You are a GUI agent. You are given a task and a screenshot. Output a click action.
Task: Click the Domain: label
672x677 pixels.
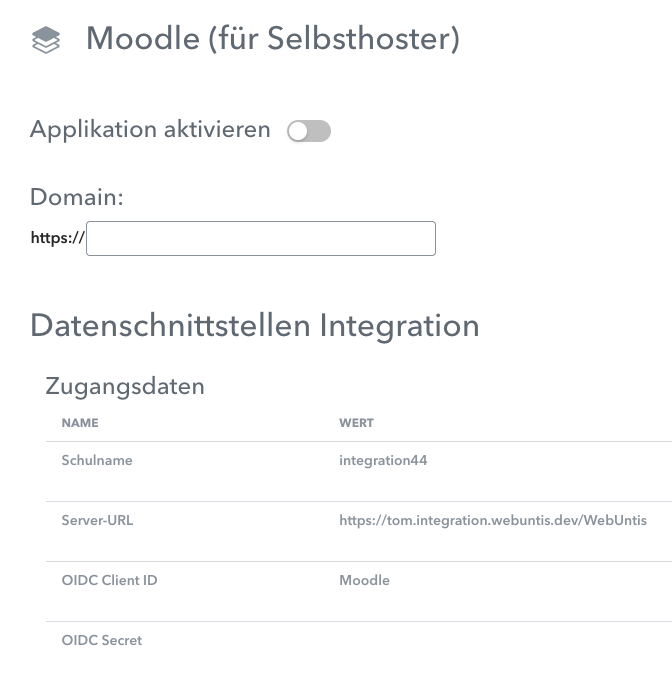coord(77,197)
